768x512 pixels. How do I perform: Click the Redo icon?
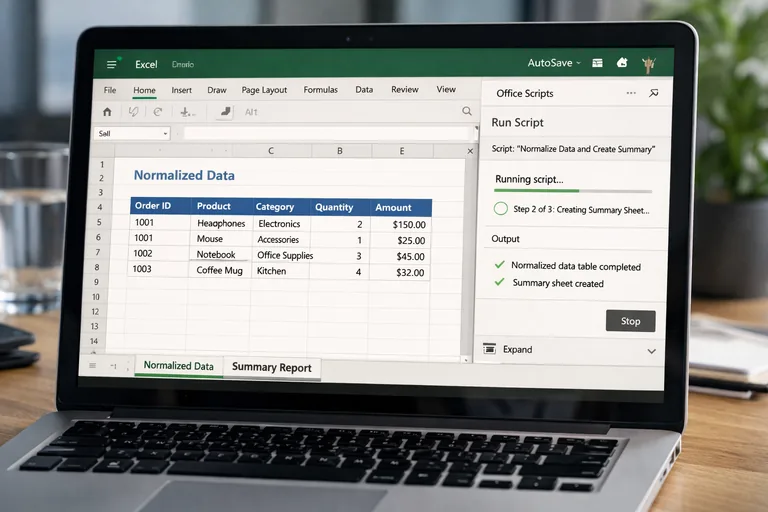tap(158, 112)
